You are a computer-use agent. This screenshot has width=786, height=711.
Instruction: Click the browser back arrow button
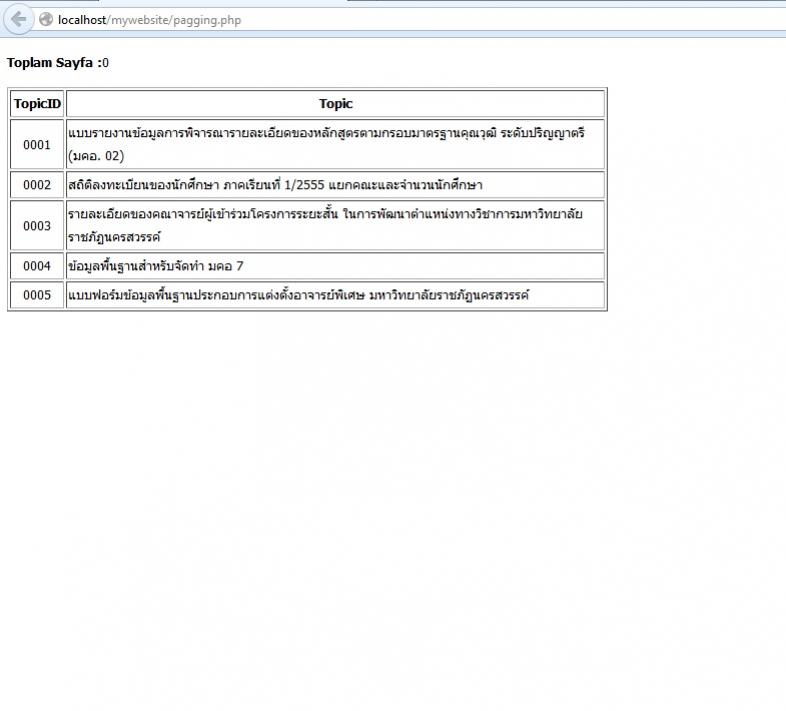click(19, 20)
